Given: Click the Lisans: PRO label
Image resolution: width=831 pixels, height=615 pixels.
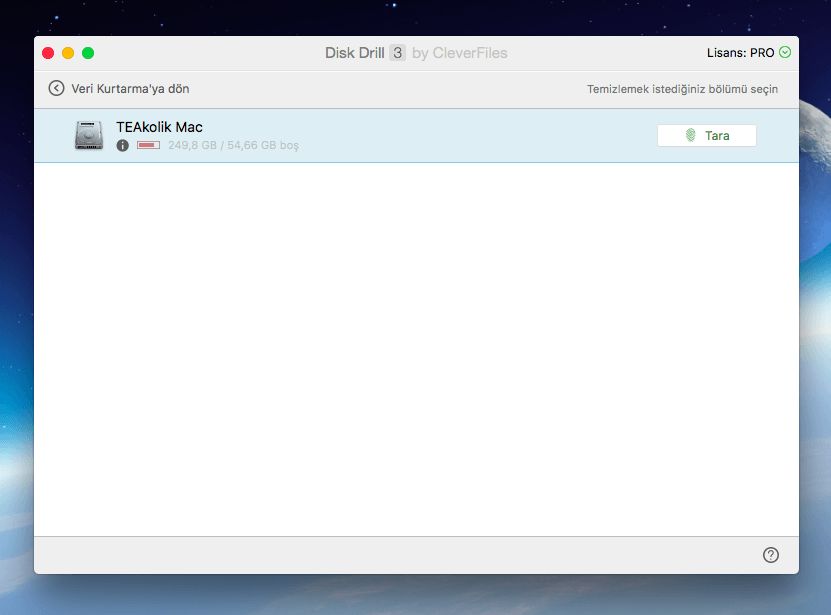Looking at the screenshot, I should coord(740,52).
